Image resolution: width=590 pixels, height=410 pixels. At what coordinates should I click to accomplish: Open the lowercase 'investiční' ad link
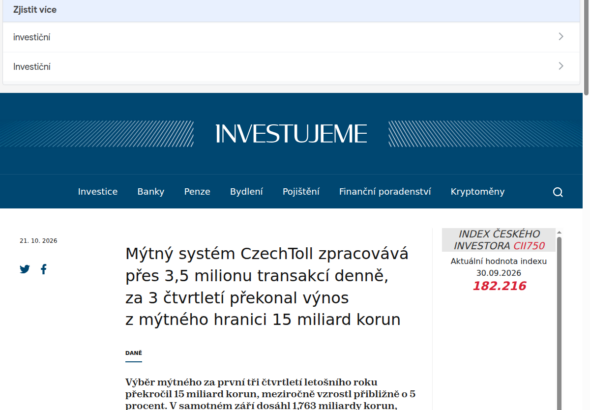291,37
